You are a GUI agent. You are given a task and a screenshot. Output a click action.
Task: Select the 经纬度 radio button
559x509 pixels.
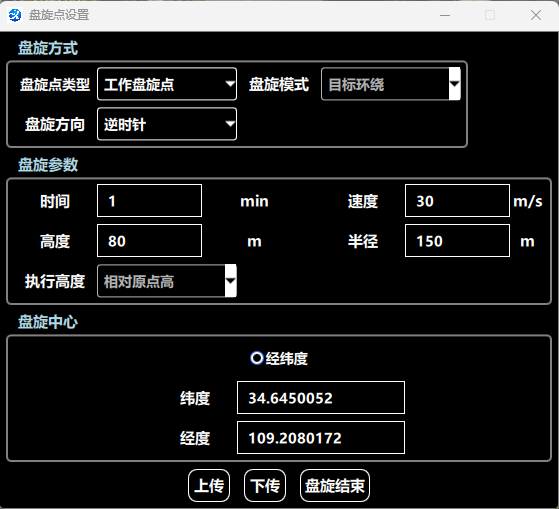point(257,358)
